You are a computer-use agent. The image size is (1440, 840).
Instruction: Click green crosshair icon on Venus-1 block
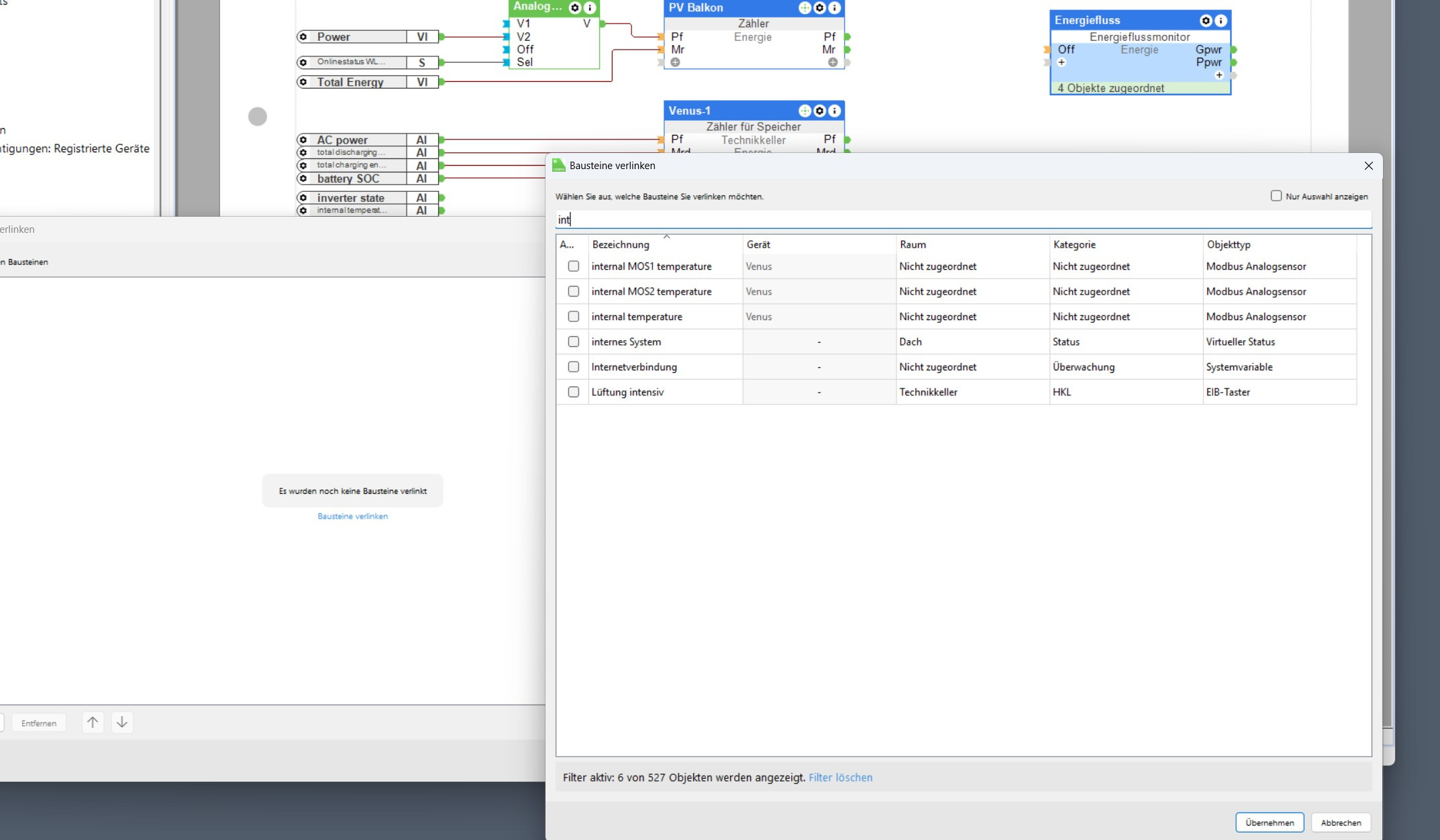(805, 111)
